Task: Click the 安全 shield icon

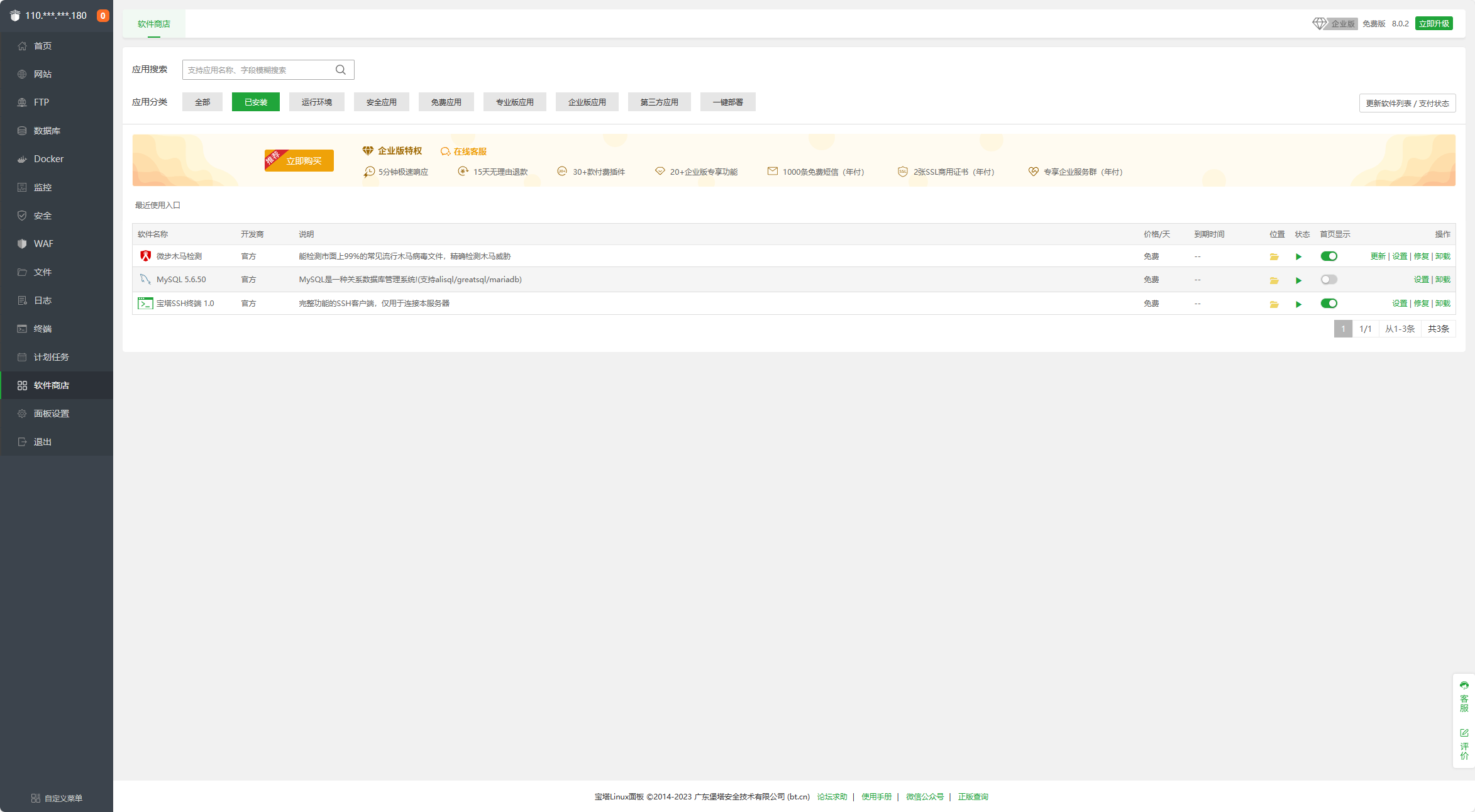Action: [x=22, y=216]
